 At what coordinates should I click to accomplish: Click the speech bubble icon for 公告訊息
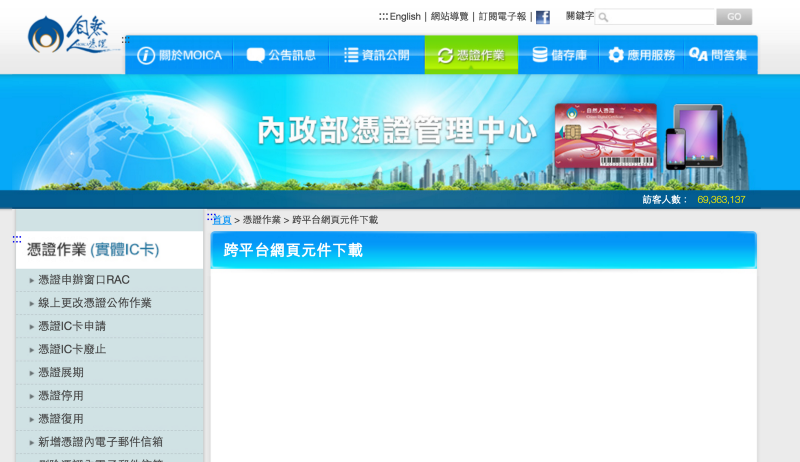(255, 55)
